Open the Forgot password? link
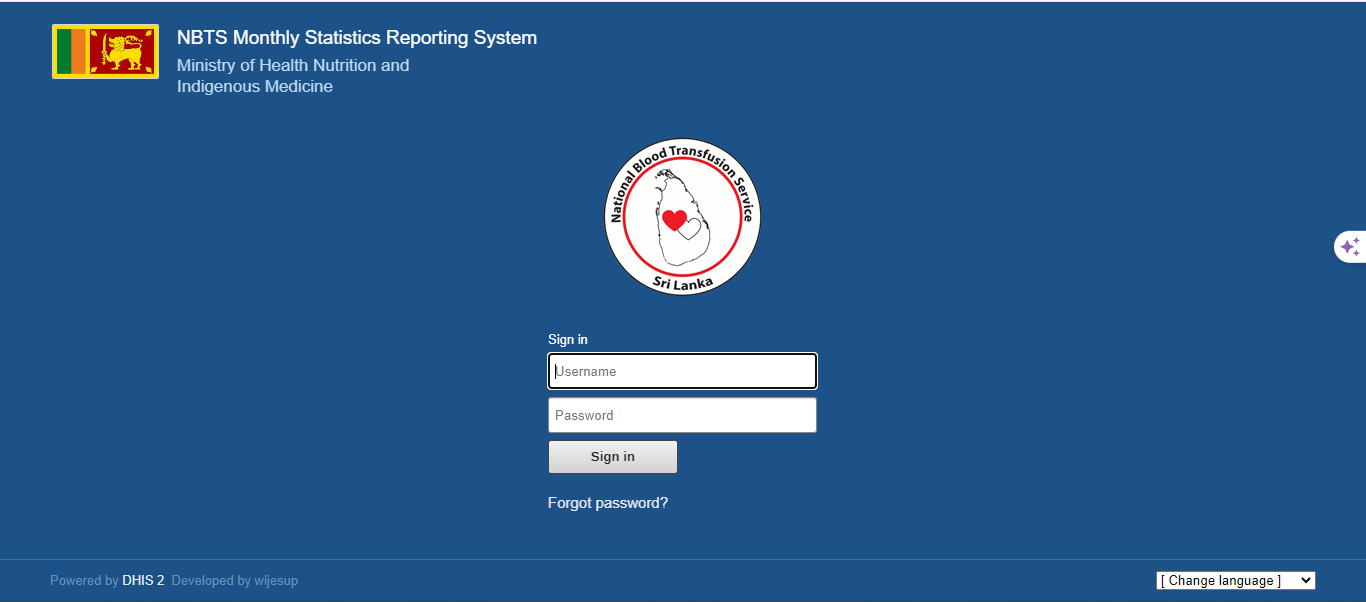The height and width of the screenshot is (602, 1366). [x=607, y=503]
